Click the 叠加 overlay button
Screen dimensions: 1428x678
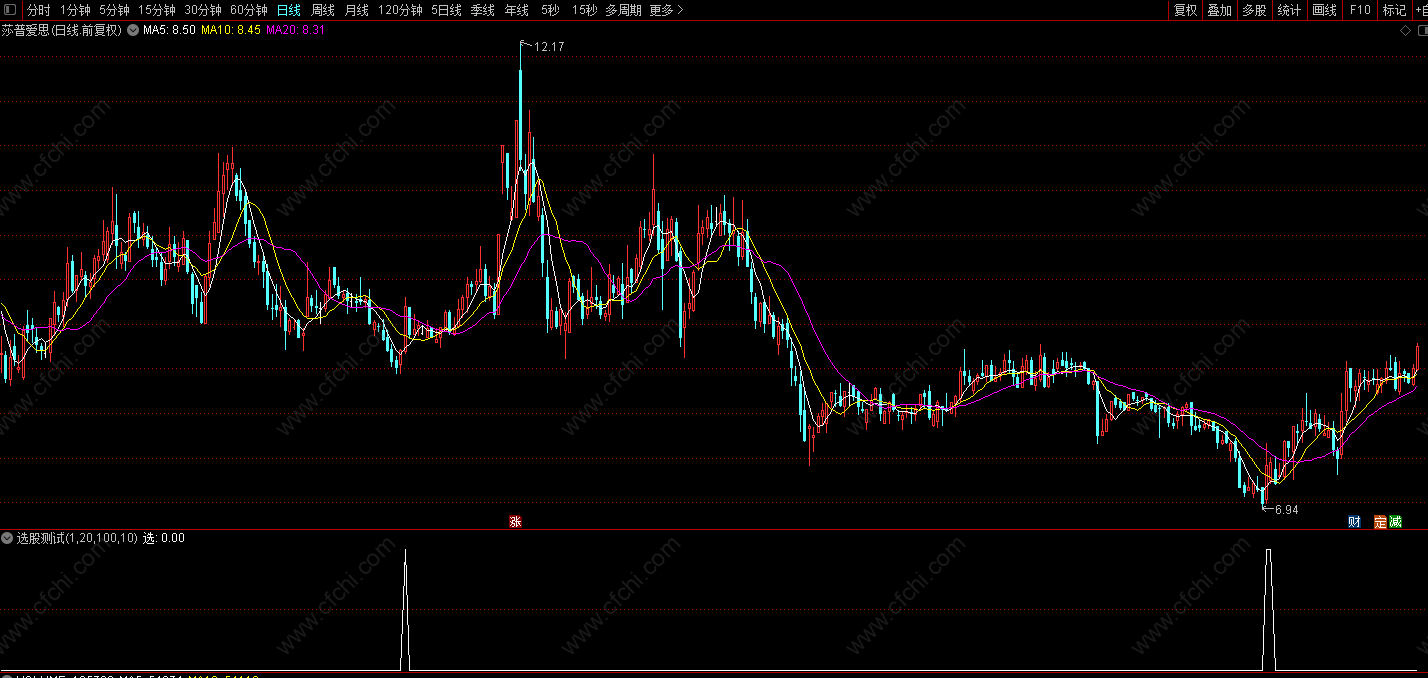point(1219,10)
